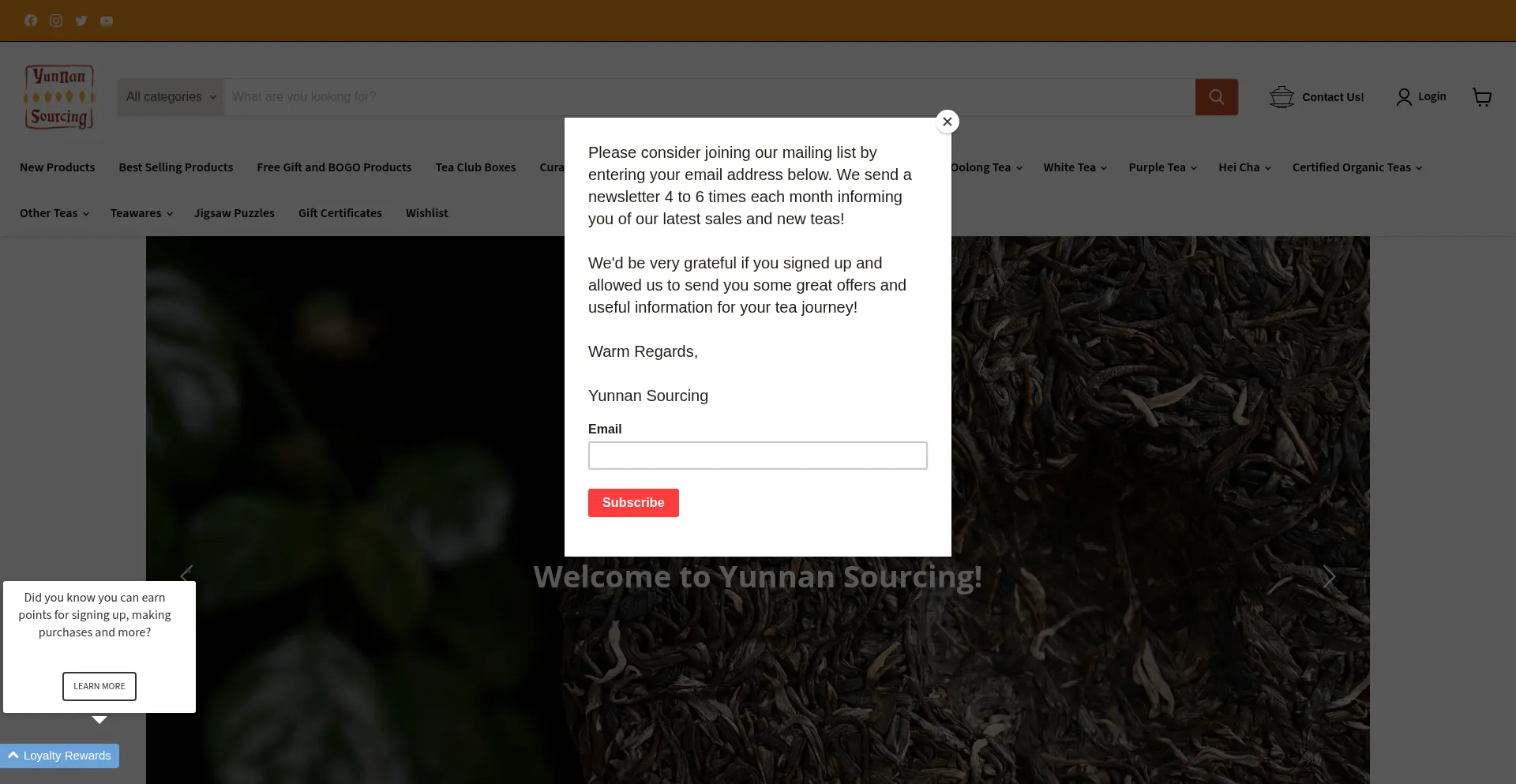Focus the Email input field
This screenshot has height=784, width=1516.
point(758,456)
